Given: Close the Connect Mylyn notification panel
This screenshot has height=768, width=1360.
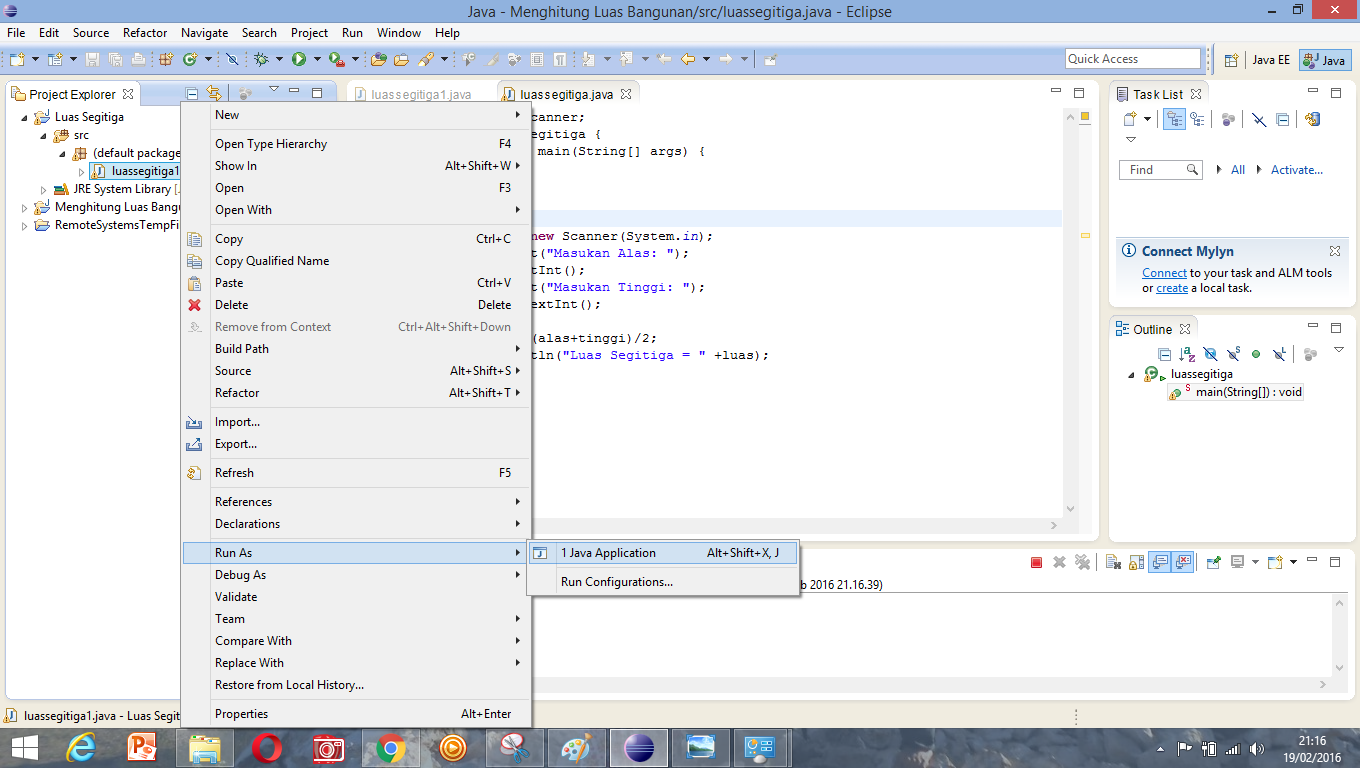Looking at the screenshot, I should pos(1335,251).
